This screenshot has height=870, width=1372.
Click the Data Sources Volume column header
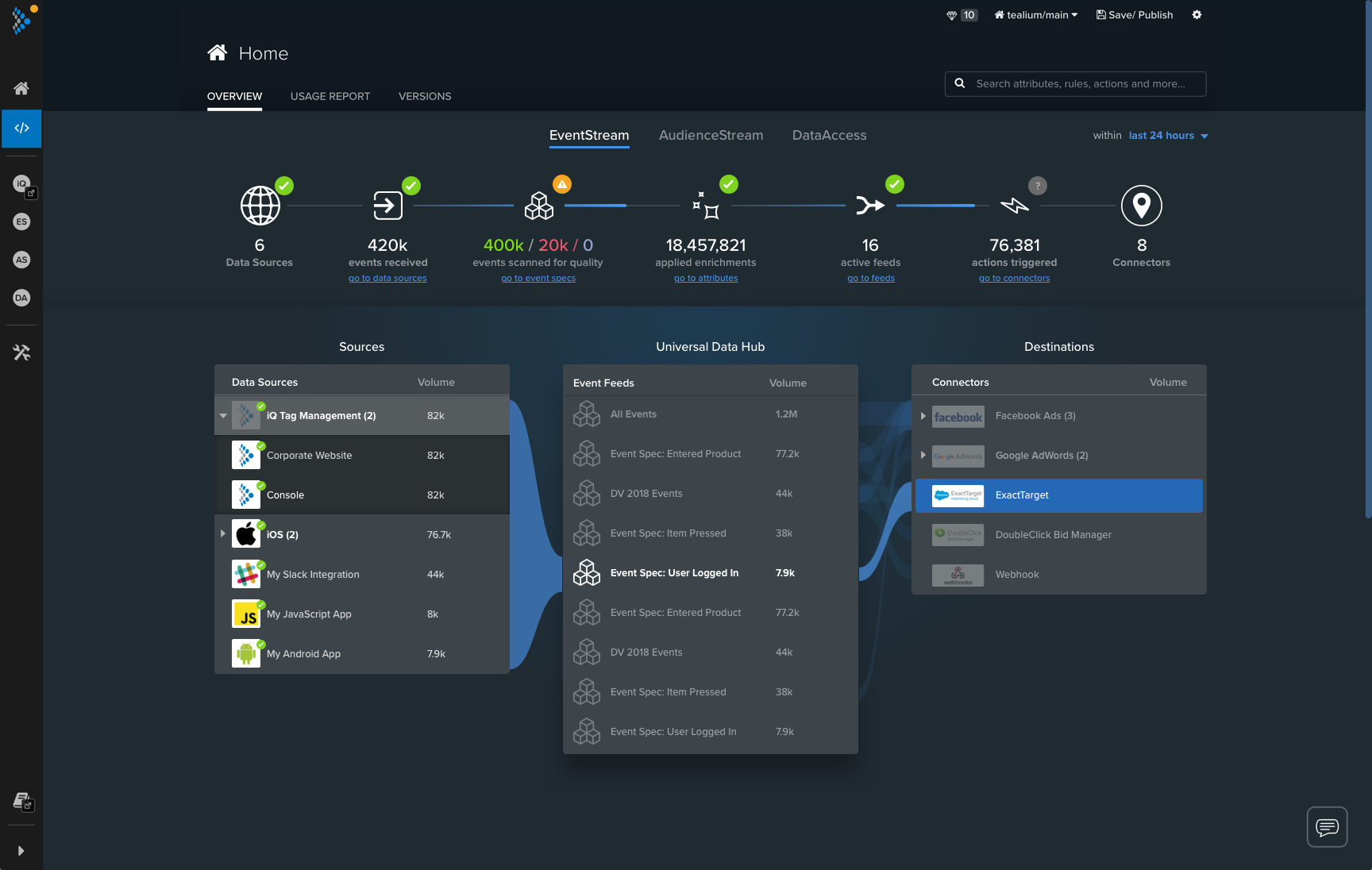[436, 382]
